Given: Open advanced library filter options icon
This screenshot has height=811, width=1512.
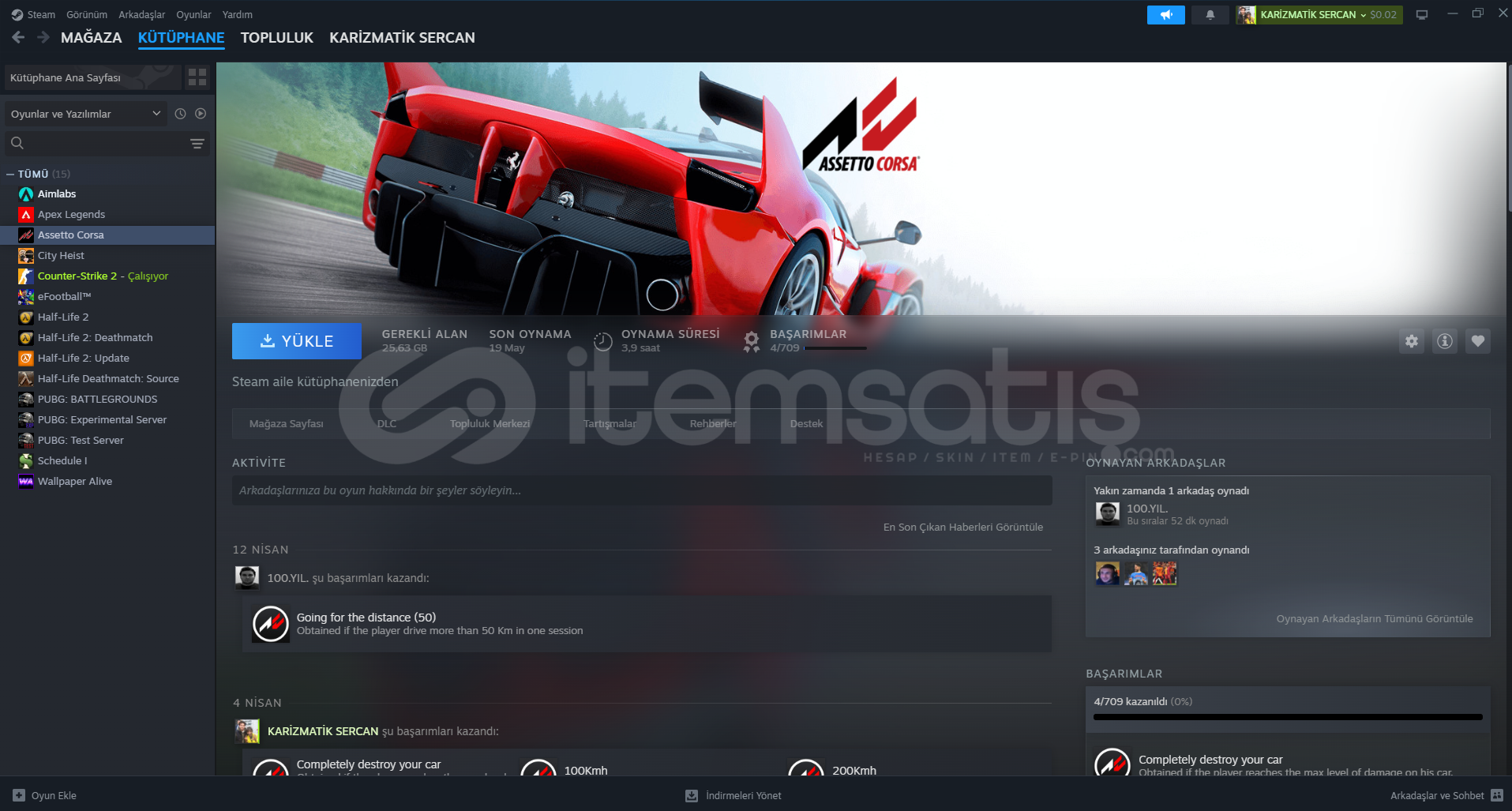Looking at the screenshot, I should click(197, 143).
